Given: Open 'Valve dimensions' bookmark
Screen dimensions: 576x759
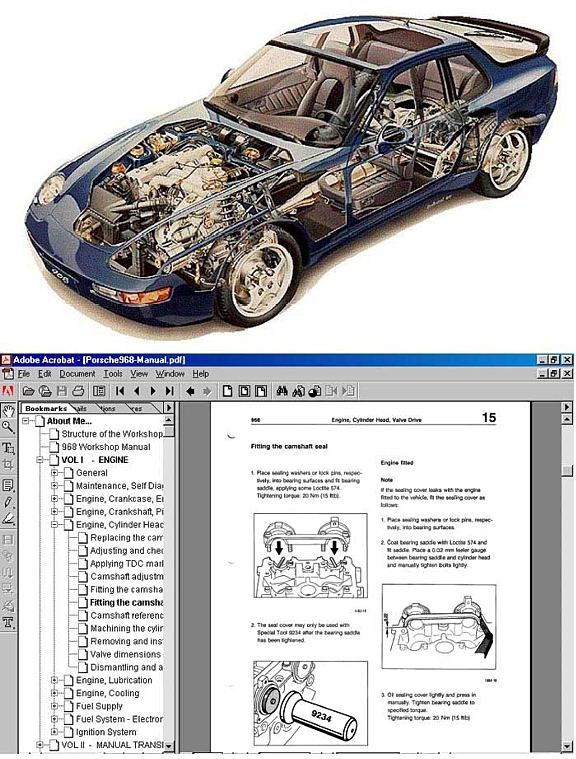Looking at the screenshot, I should pyautogui.click(x=125, y=654).
